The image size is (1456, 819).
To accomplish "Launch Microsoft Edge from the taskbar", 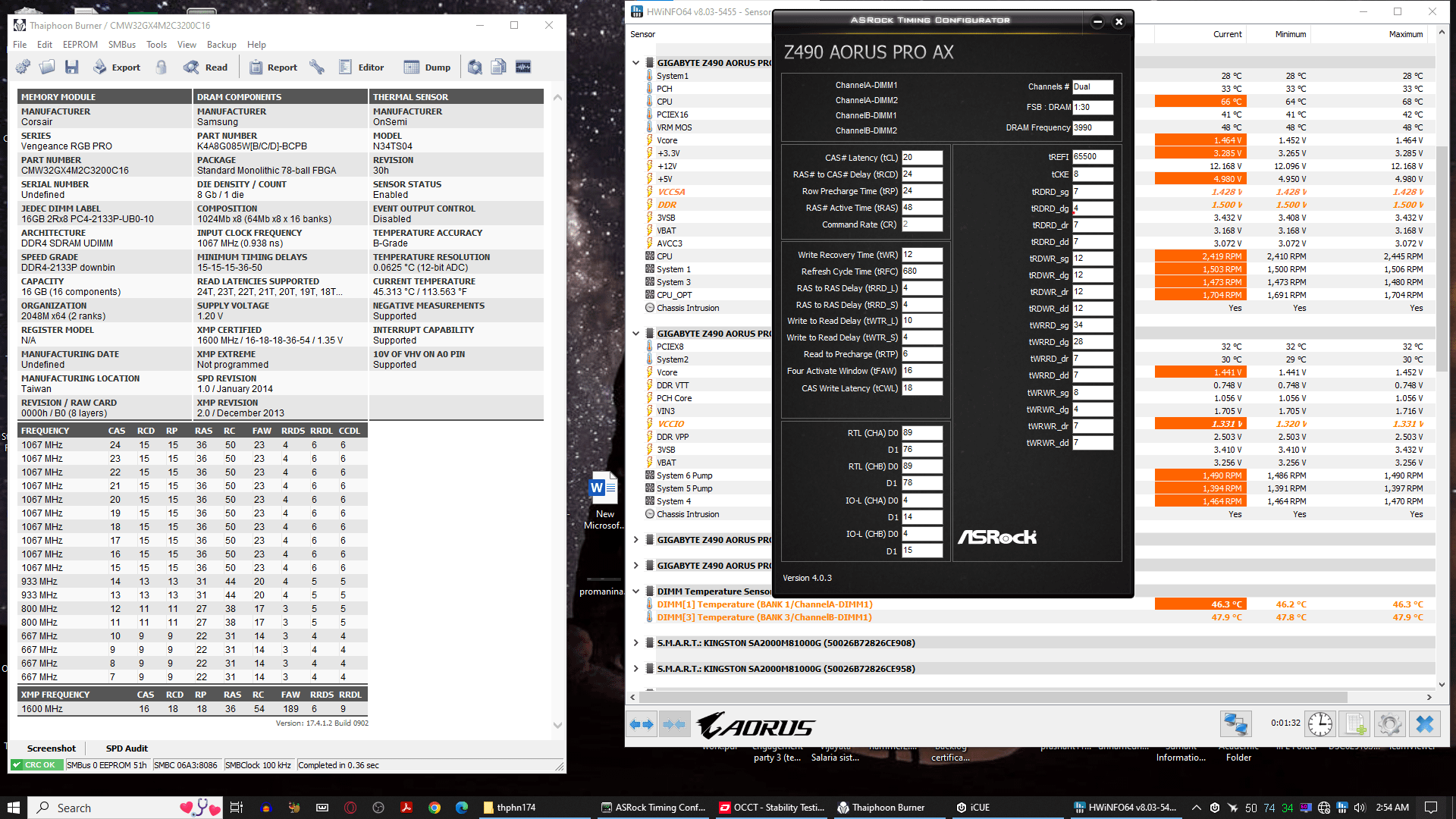I will (462, 808).
